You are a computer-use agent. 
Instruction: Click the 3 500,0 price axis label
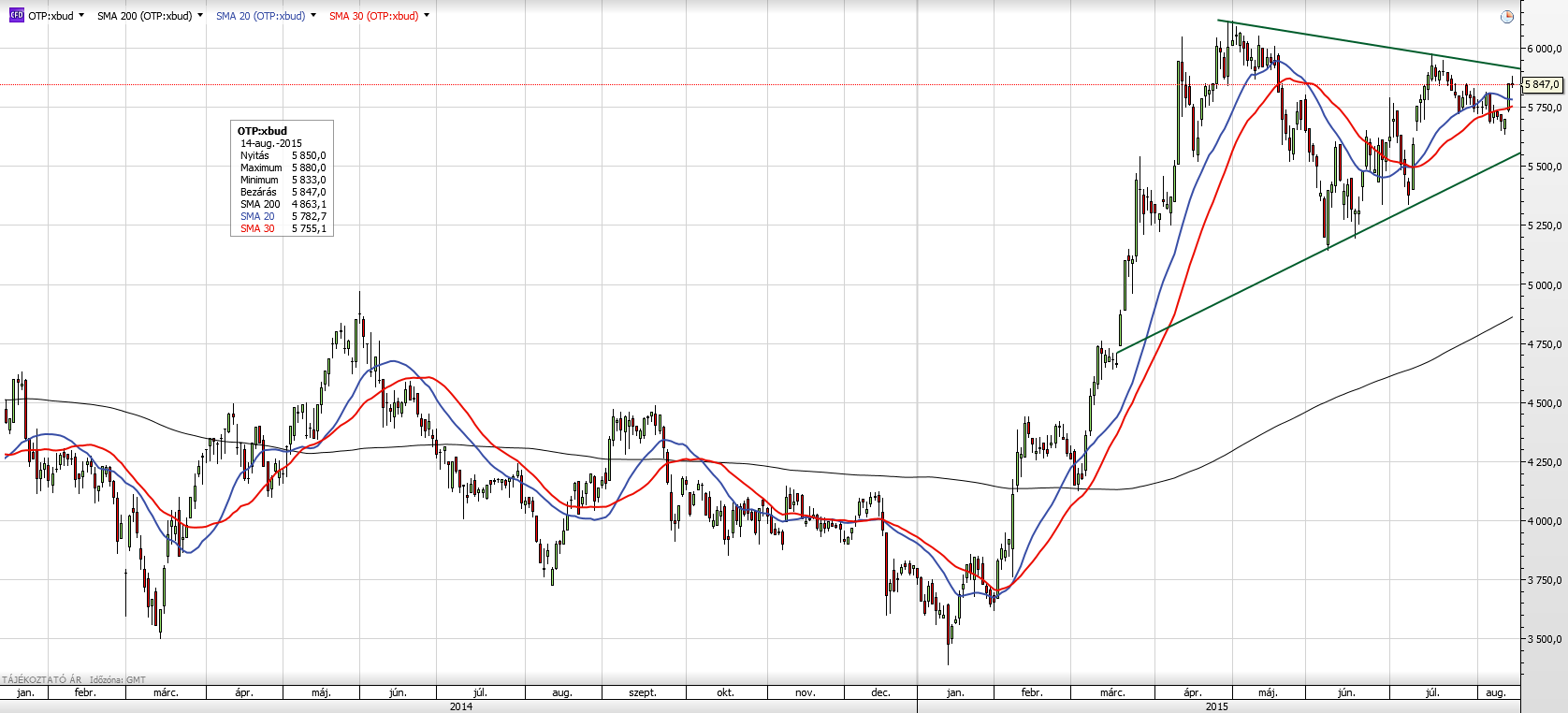pos(1545,639)
